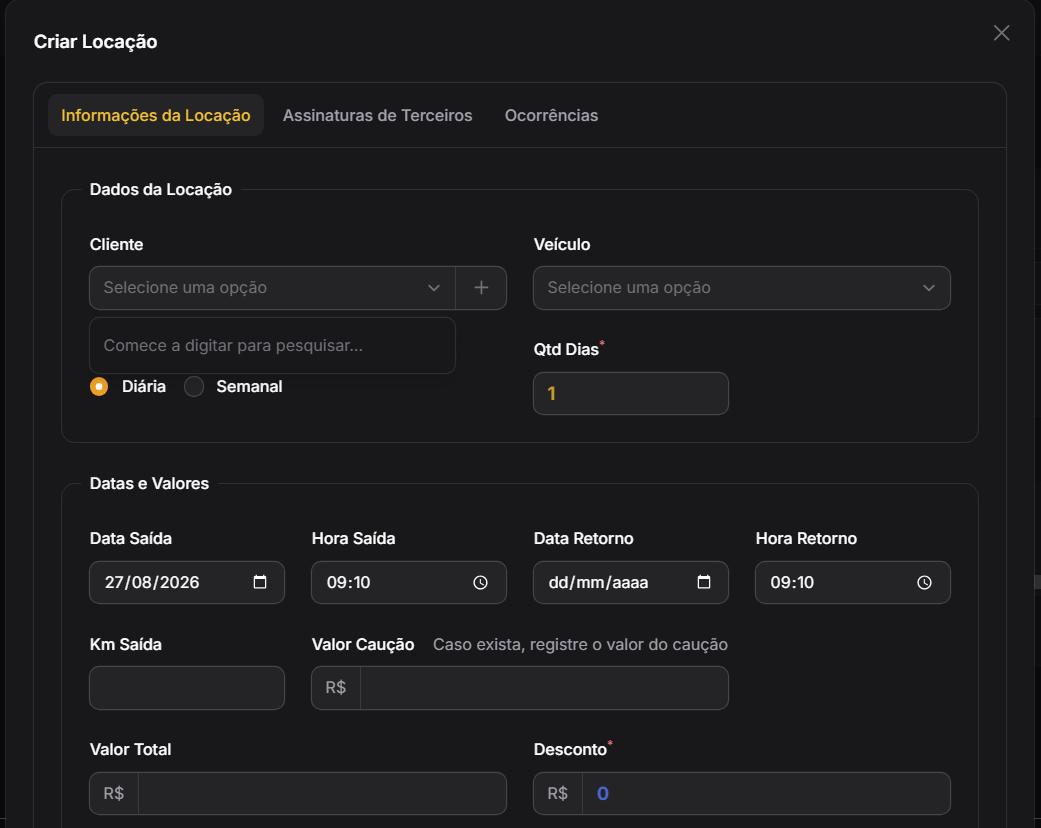This screenshot has width=1041, height=828.
Task: Open the Cliente dropdown
Action: [272, 288]
